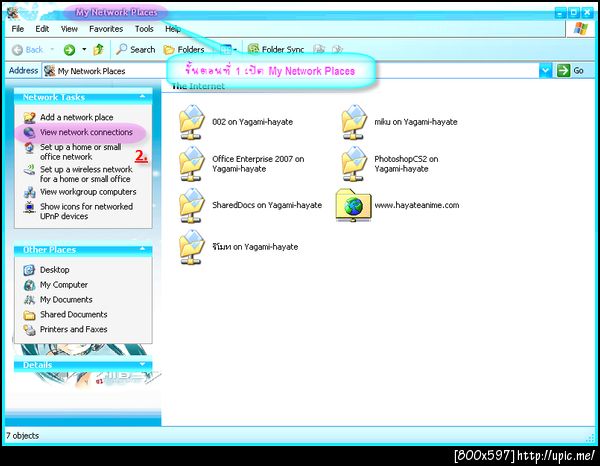600x466 pixels.
Task: Click the Back navigation button
Action: pos(27,50)
